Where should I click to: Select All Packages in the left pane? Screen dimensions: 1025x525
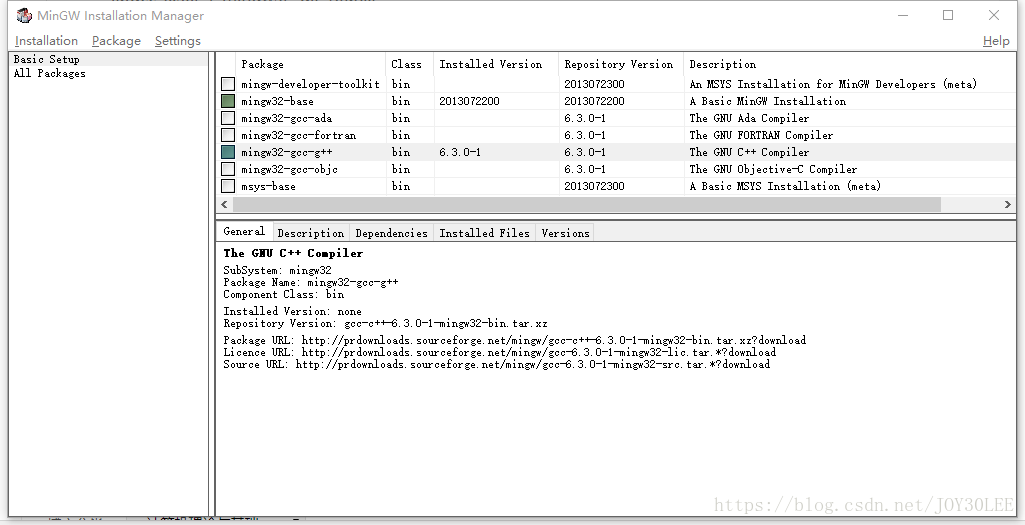(x=50, y=73)
